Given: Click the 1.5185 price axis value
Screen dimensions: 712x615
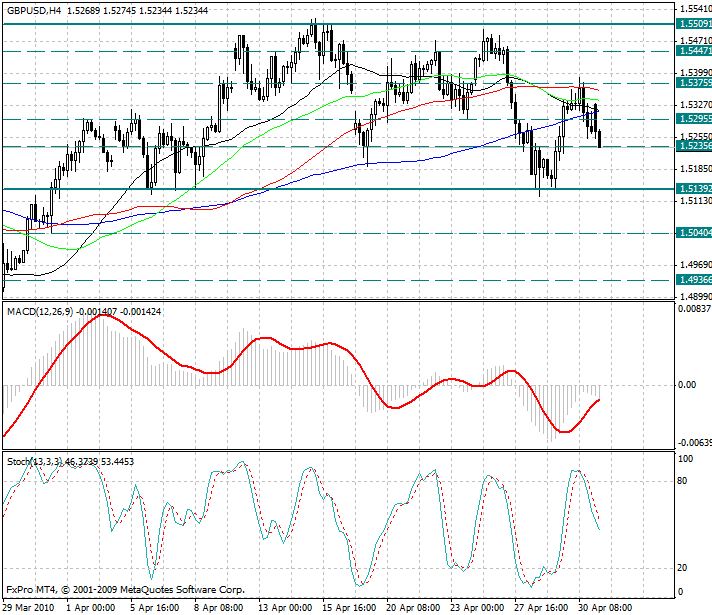Looking at the screenshot, I should [x=696, y=169].
